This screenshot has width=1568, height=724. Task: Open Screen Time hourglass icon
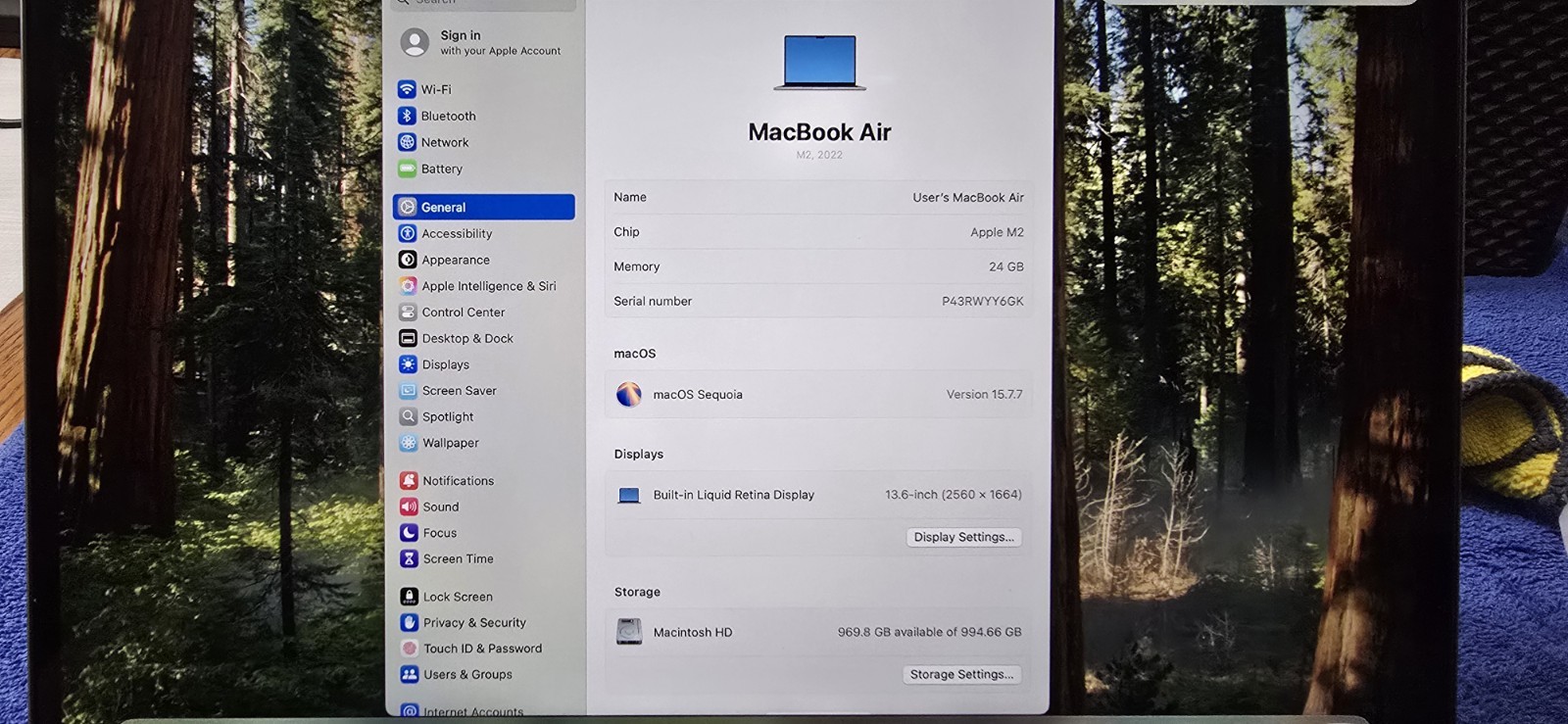click(x=409, y=558)
